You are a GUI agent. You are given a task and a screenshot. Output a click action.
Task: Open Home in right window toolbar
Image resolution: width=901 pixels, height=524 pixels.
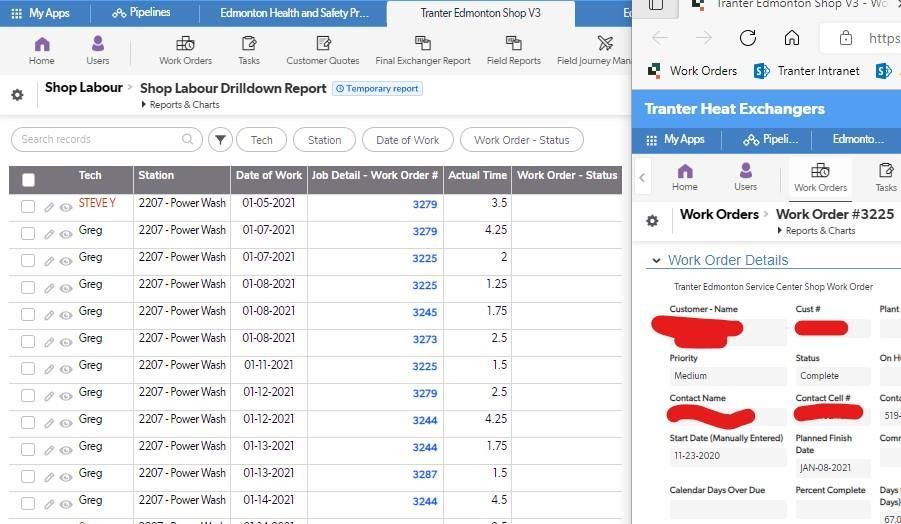(685, 177)
